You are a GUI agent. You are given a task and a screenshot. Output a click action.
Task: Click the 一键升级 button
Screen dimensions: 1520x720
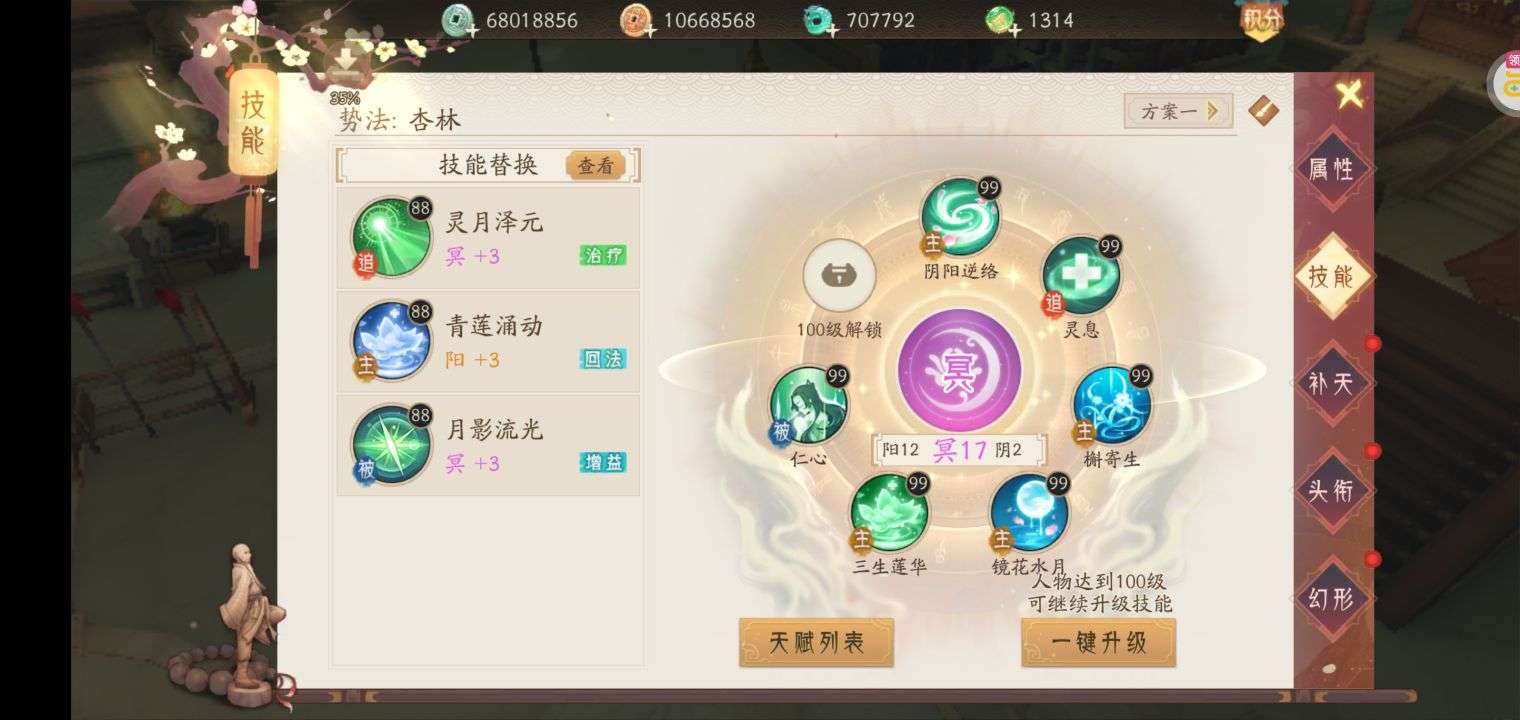click(1098, 642)
